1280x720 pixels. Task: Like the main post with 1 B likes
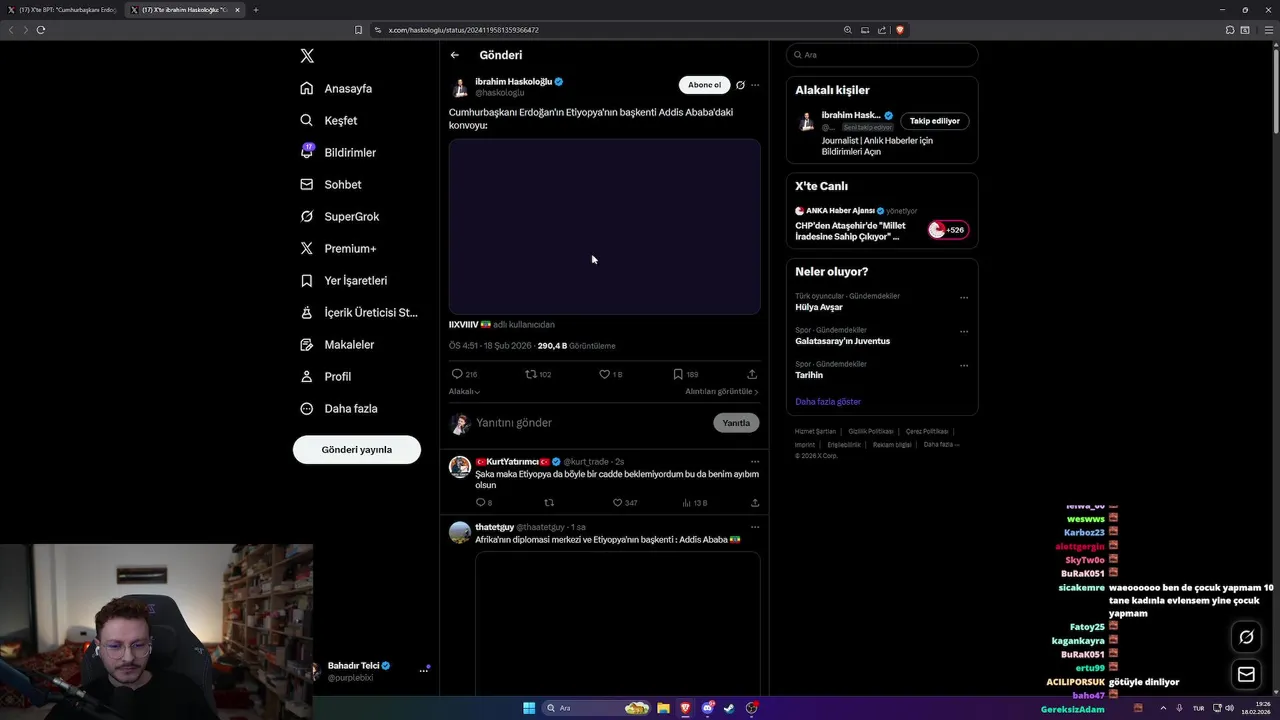(610, 374)
